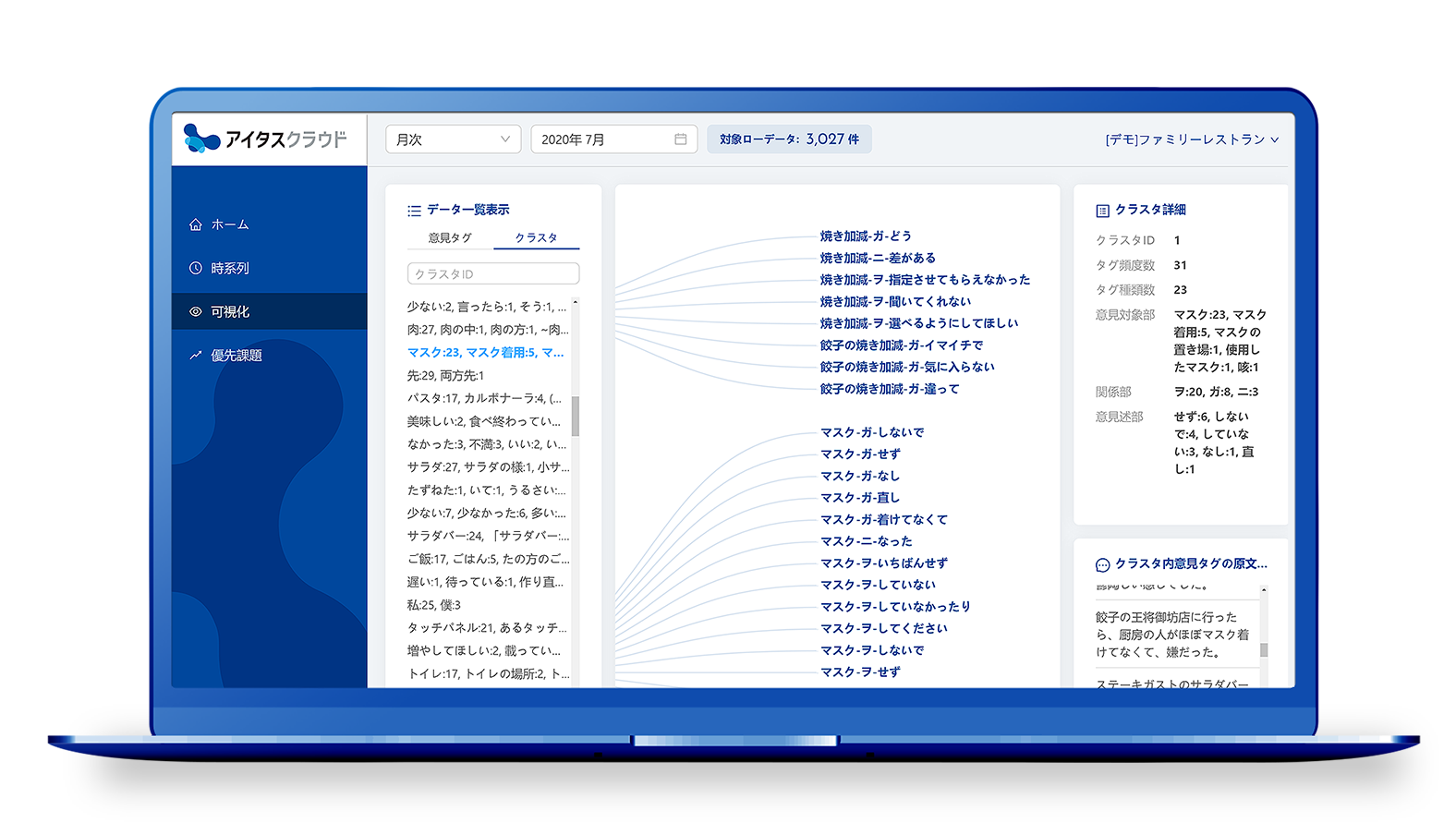Select cluster row 肉:27, 肉の中:1

[x=488, y=330]
